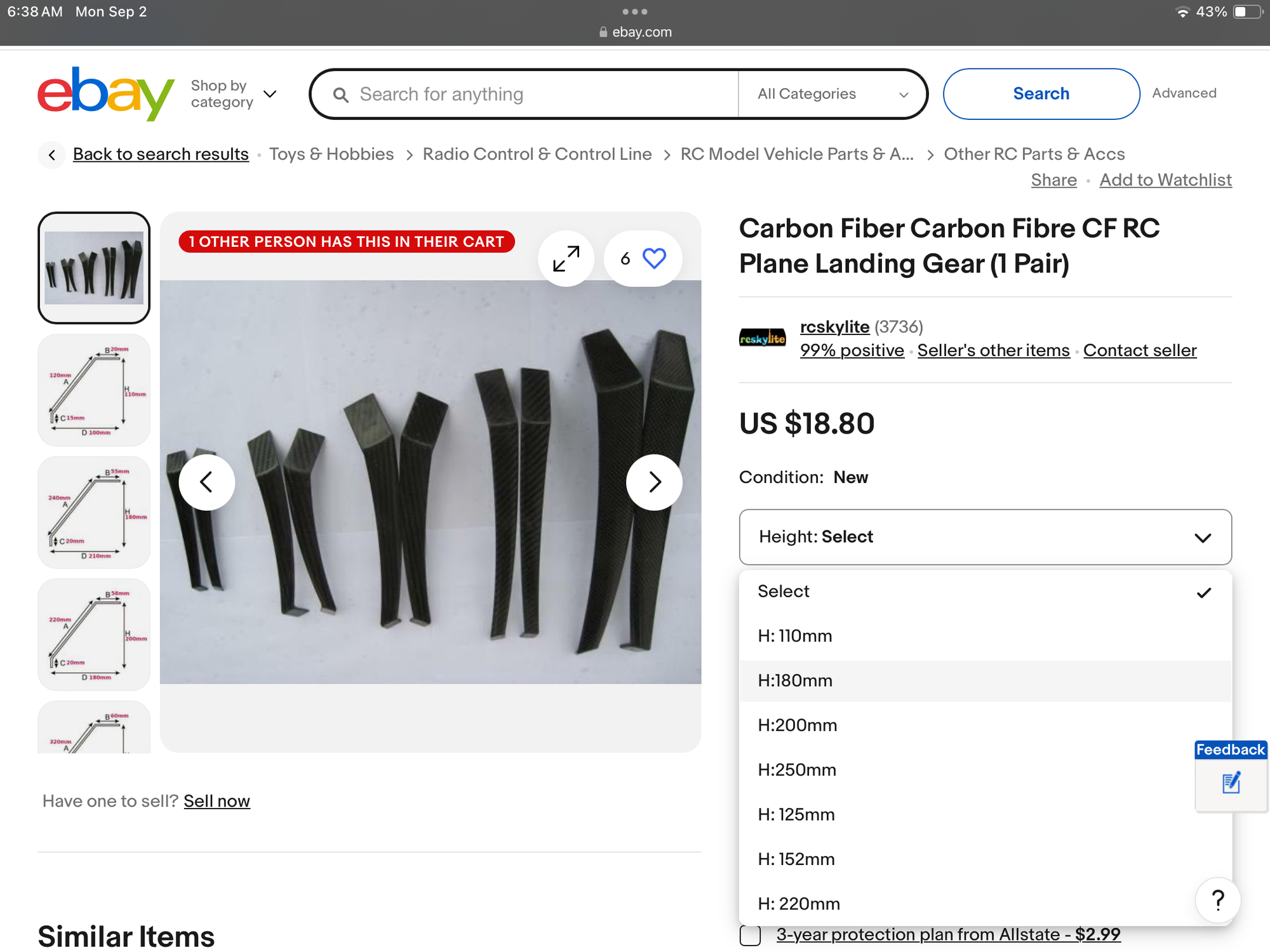The width and height of the screenshot is (1270, 952).
Task: Tap the heart watchlist icon
Action: point(654,258)
